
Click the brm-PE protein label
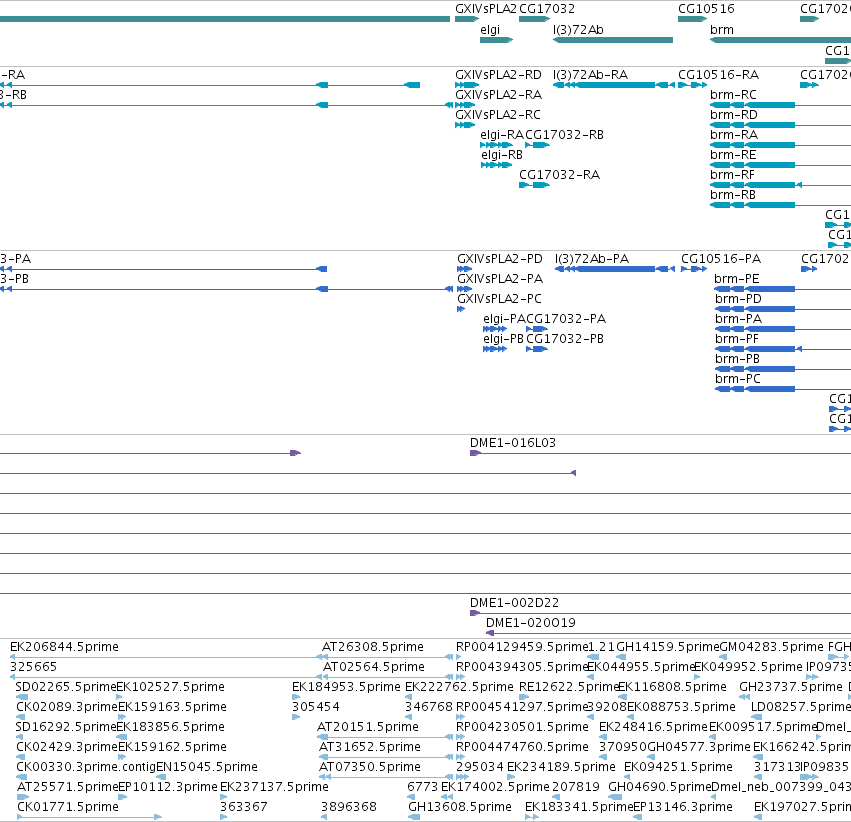pos(737,279)
